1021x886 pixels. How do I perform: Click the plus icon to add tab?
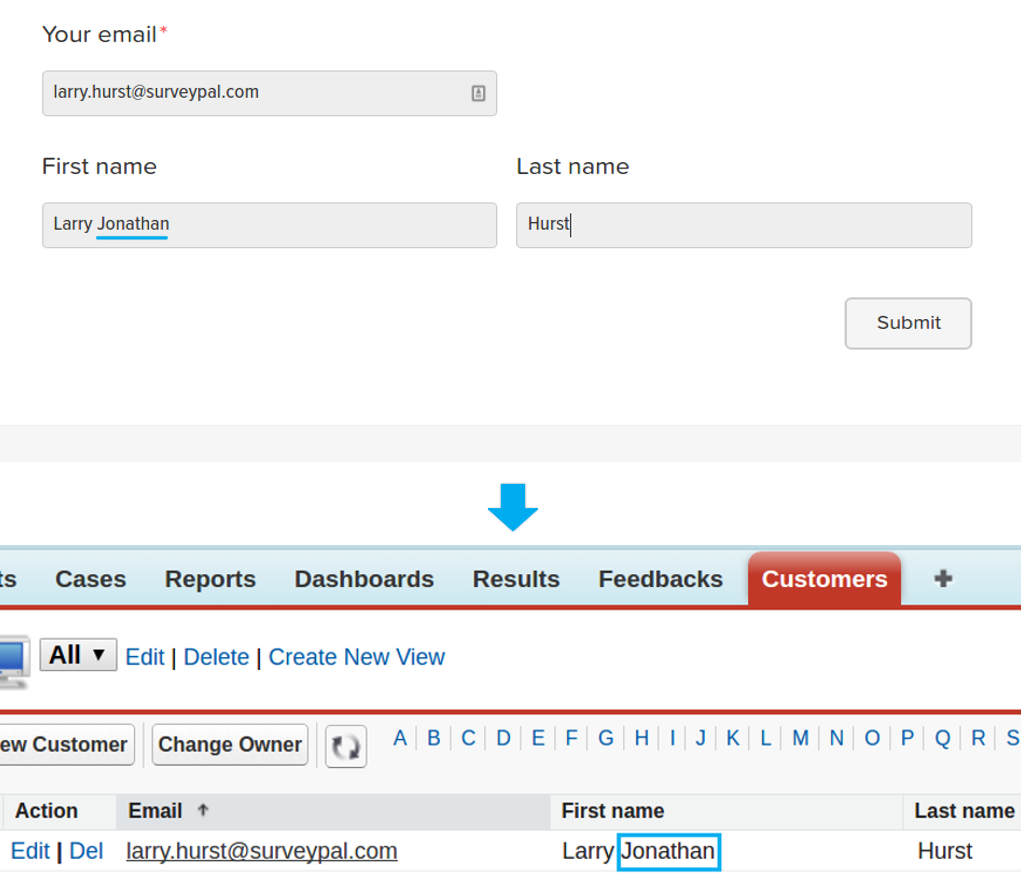click(943, 578)
